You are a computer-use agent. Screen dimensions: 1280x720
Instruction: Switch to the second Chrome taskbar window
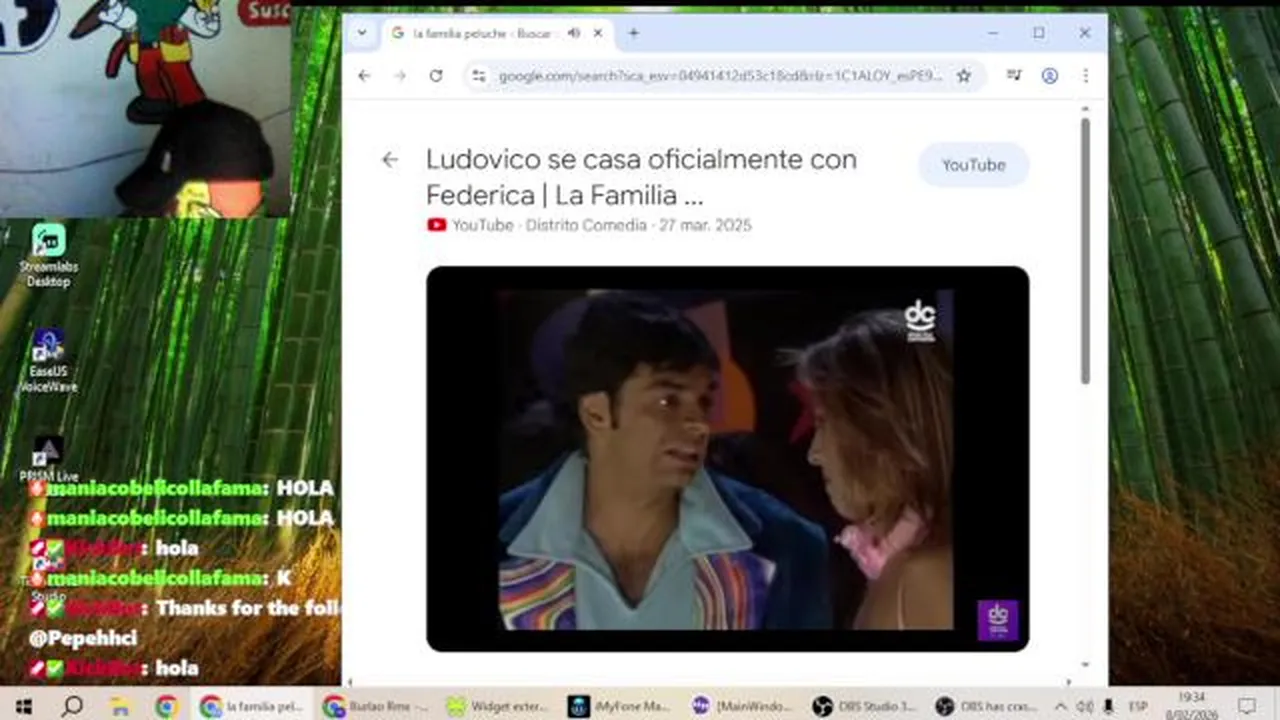pyautogui.click(x=375, y=706)
